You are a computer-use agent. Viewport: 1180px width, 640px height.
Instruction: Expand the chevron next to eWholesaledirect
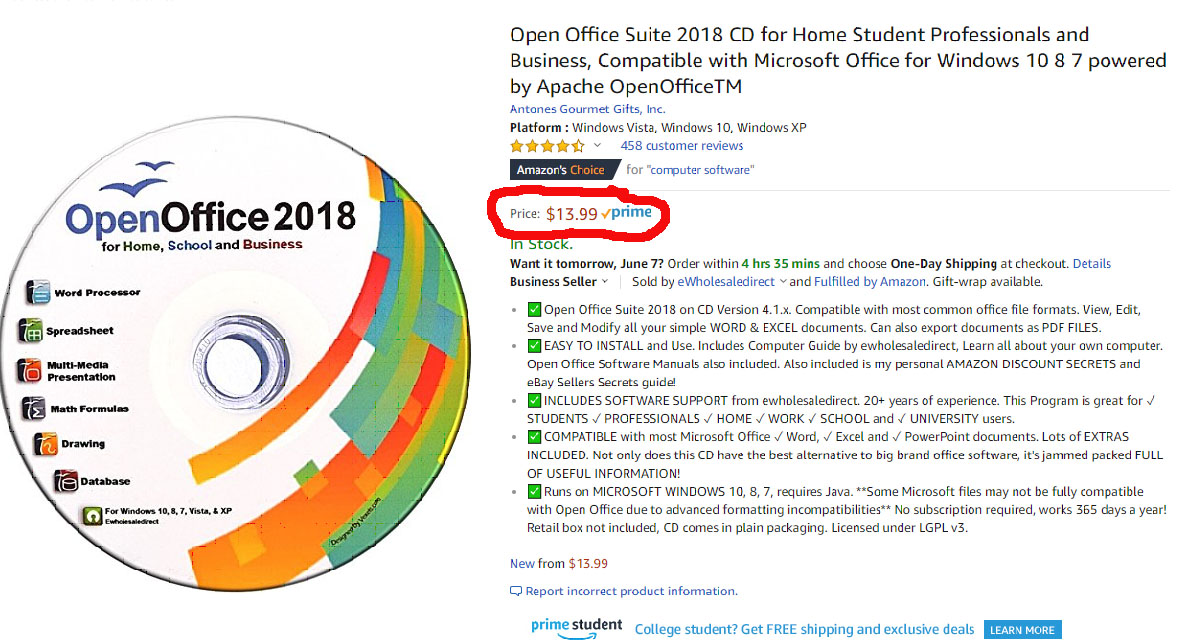point(783,282)
